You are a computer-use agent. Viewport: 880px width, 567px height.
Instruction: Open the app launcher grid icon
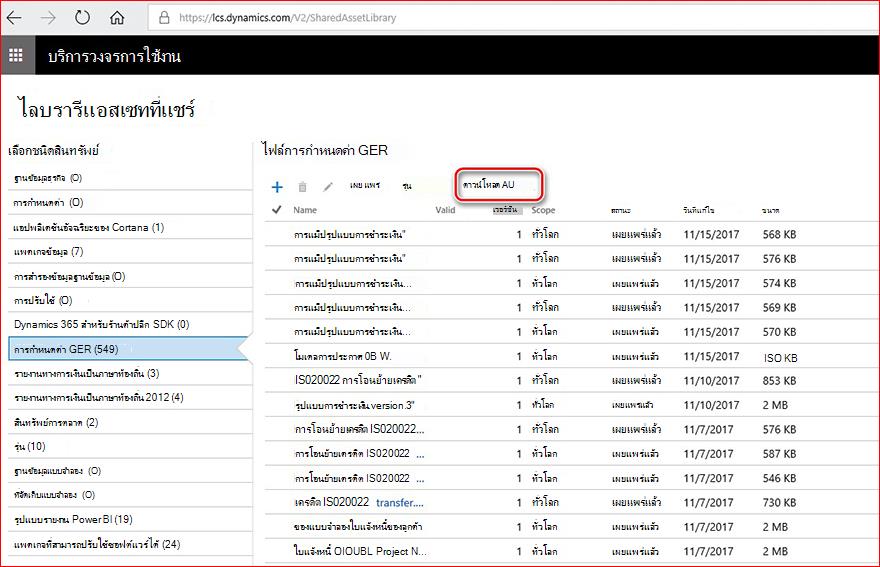16,55
